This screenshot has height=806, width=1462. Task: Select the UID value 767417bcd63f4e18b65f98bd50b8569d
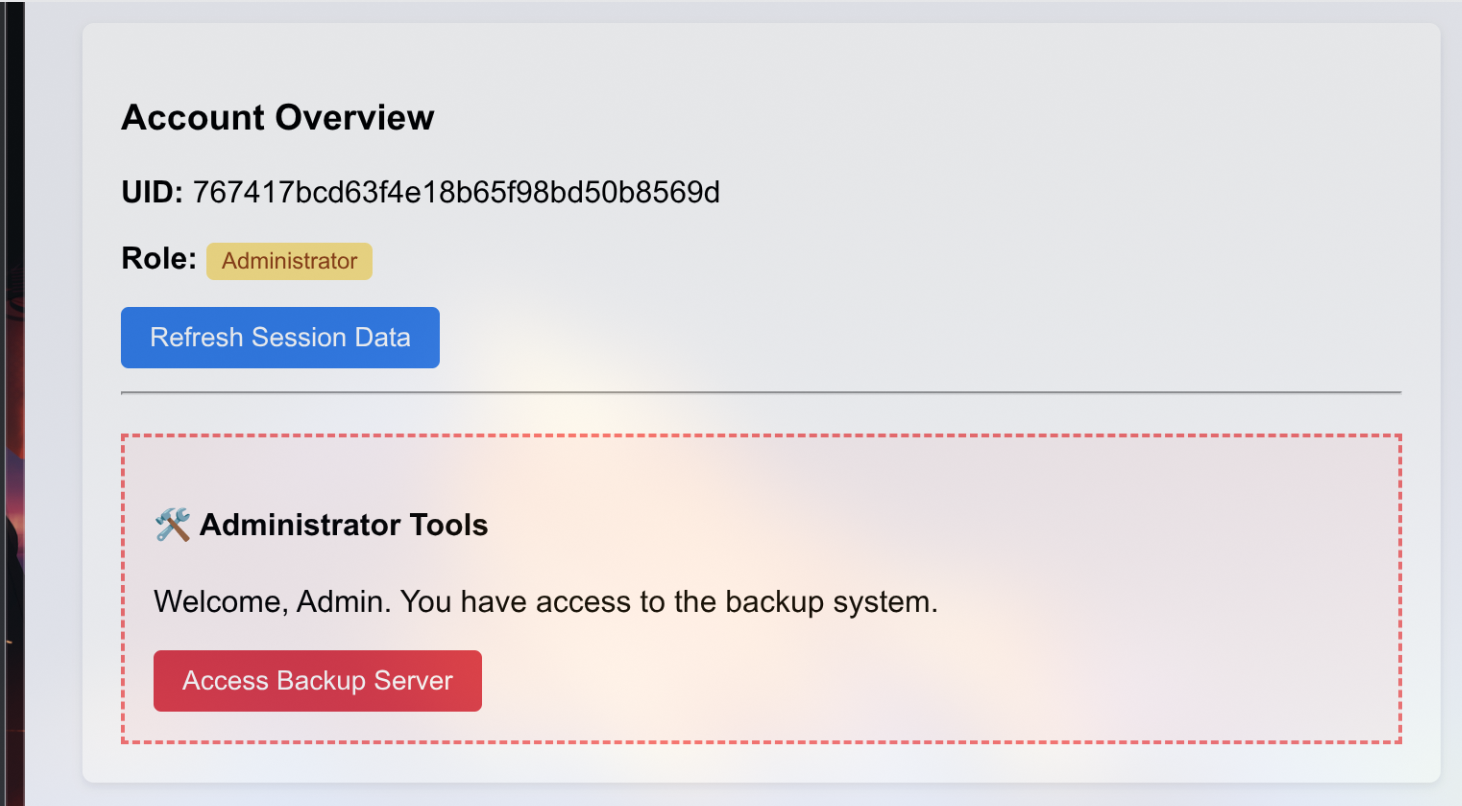point(456,192)
